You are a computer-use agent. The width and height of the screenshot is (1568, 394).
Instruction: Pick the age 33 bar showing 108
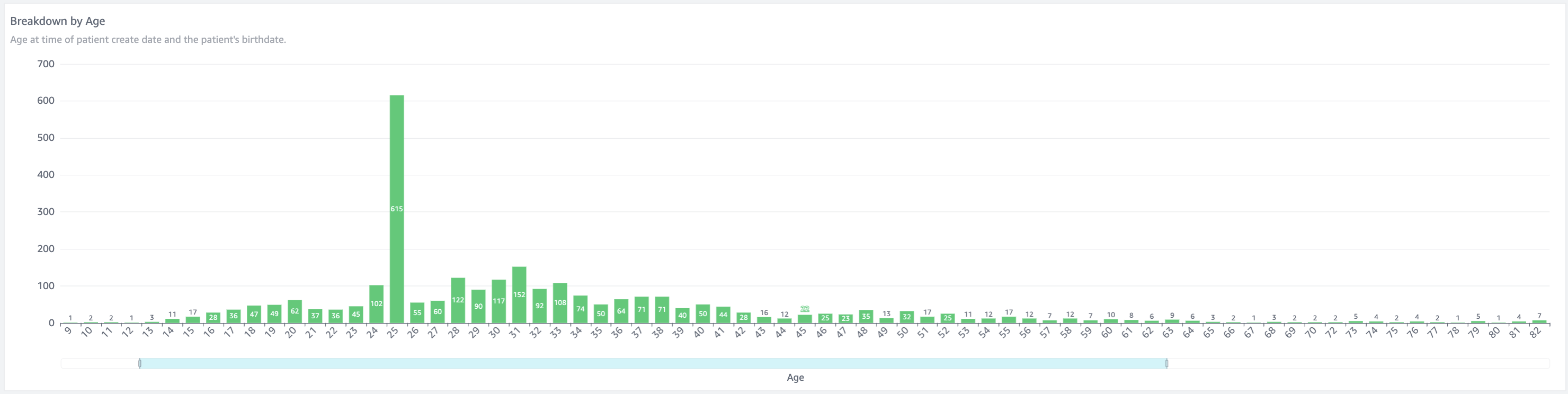(560, 303)
